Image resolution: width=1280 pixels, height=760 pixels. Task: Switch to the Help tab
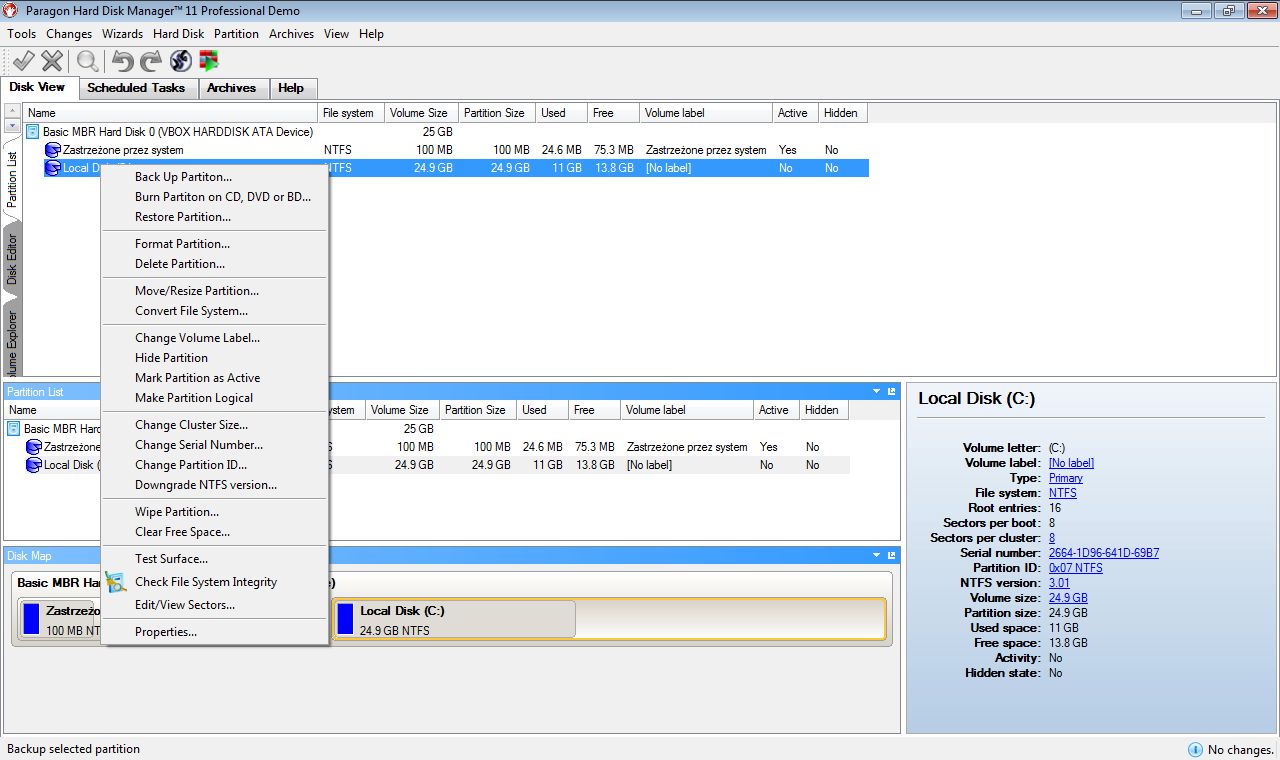point(291,88)
